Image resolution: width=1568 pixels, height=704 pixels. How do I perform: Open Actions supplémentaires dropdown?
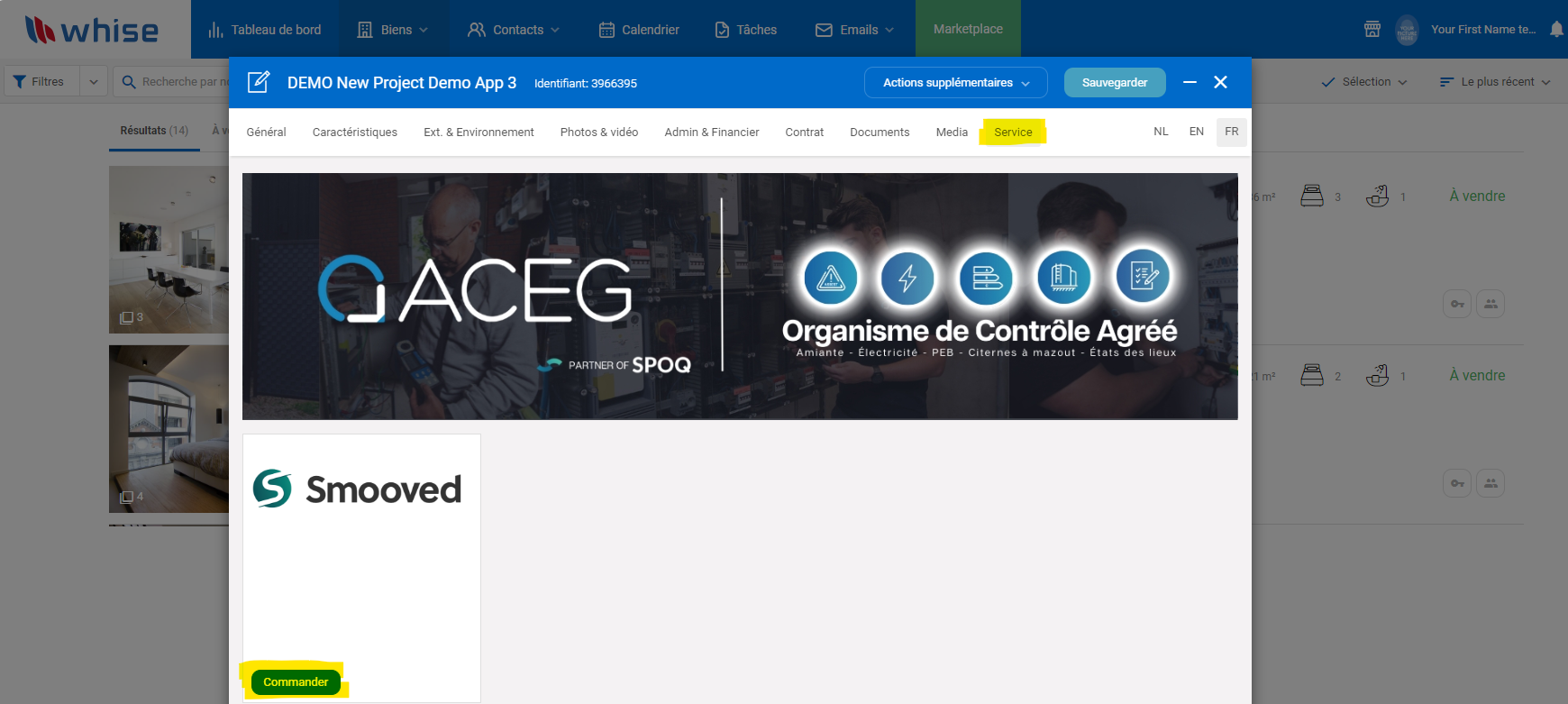point(955,82)
